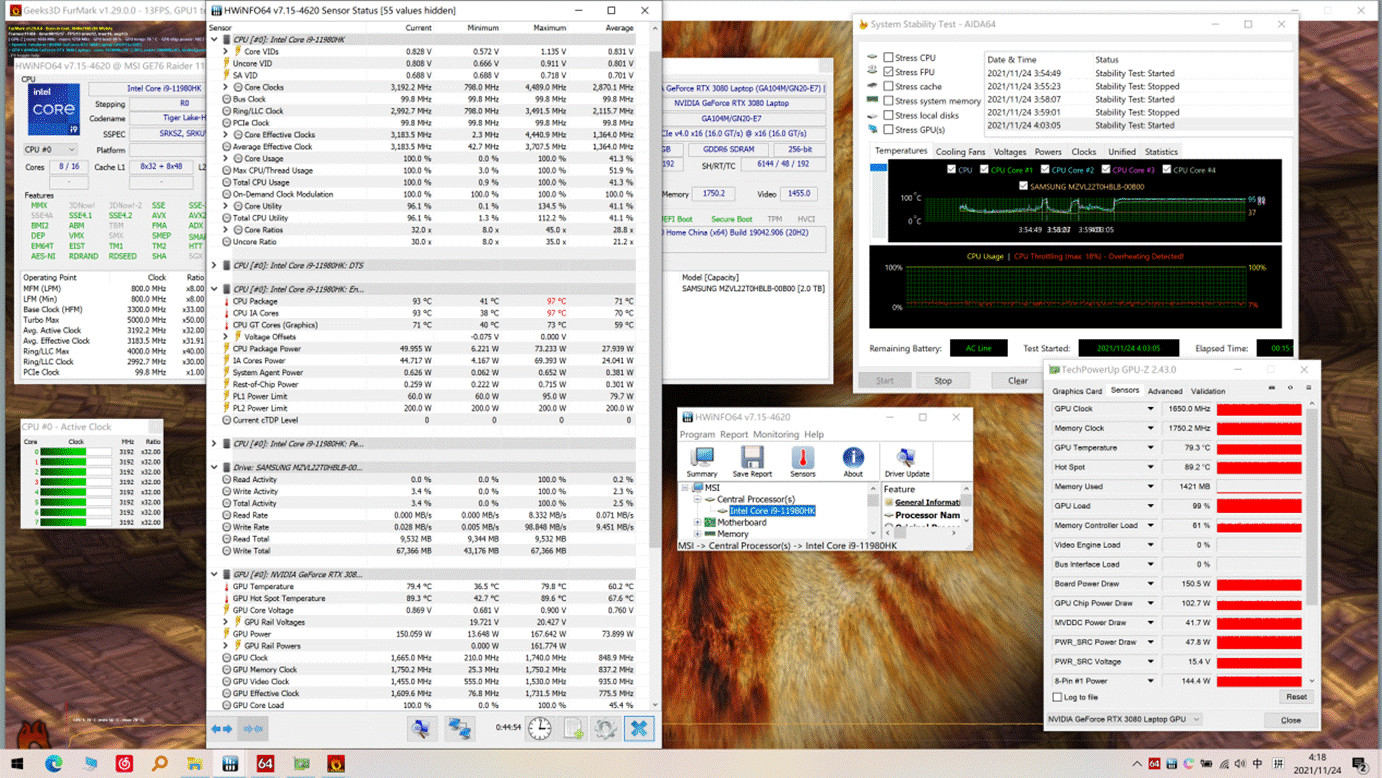Toggle the SAMSUNG MZVL22T0HBLB graph checkbox
Screen dimensions: 1382x778
click(x=1023, y=186)
